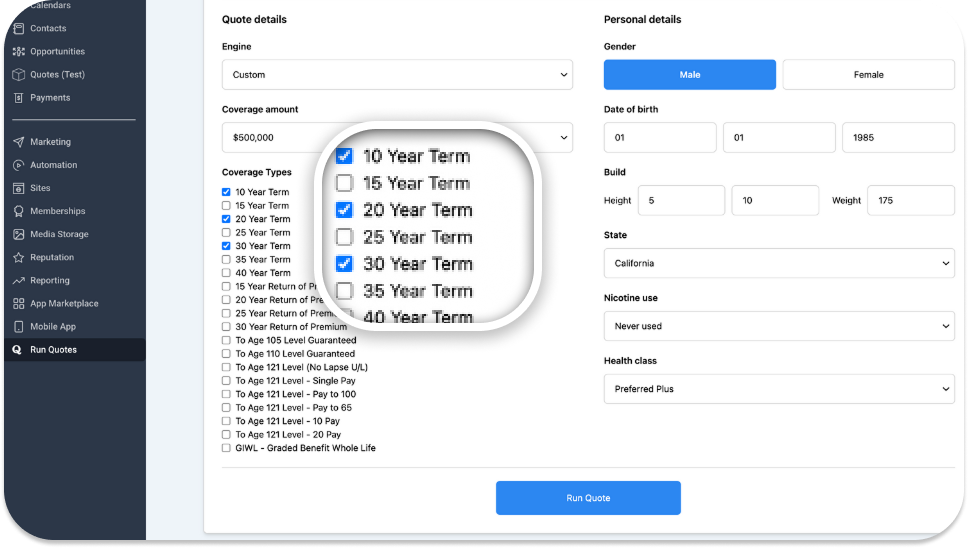Click the Media Storage image icon
The height and width of the screenshot is (548, 968).
tap(19, 235)
